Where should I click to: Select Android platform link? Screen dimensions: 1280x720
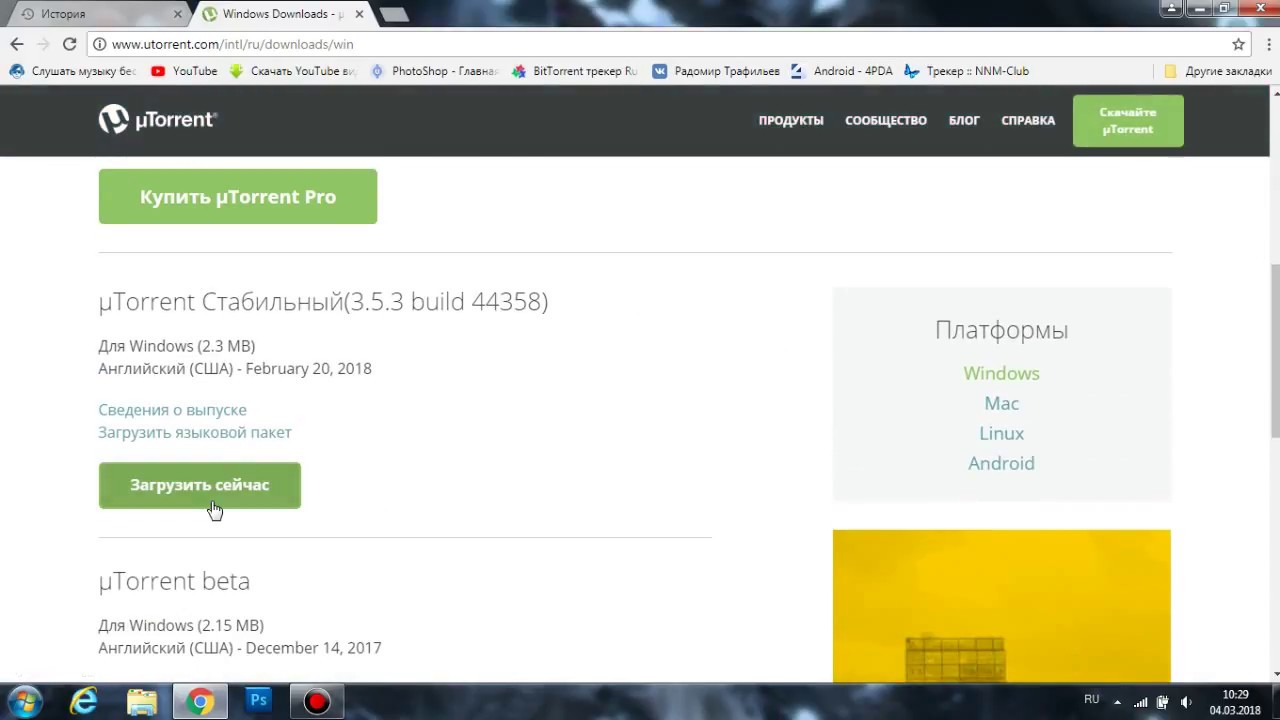(x=1001, y=463)
